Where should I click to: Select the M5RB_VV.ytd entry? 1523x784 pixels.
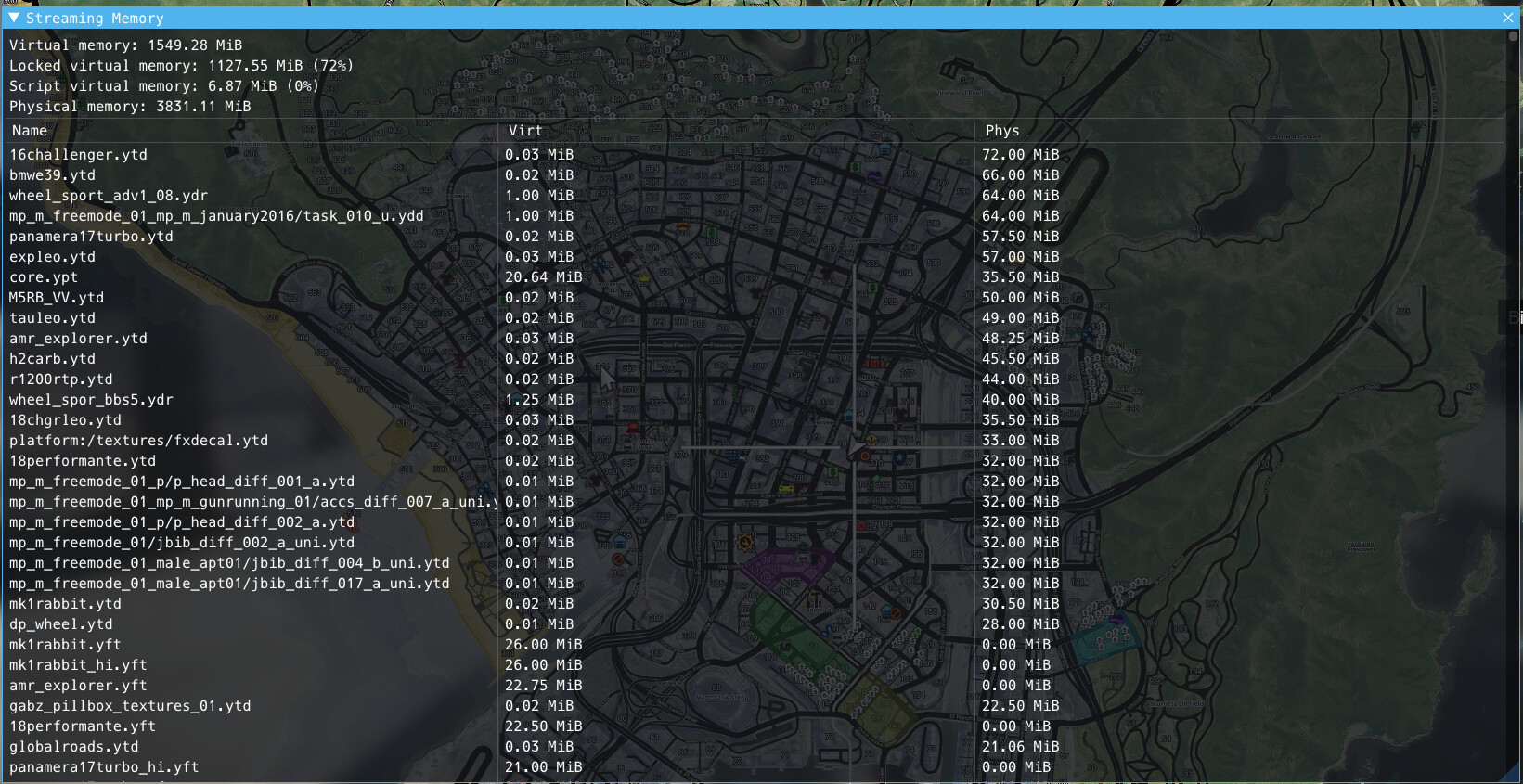point(57,298)
